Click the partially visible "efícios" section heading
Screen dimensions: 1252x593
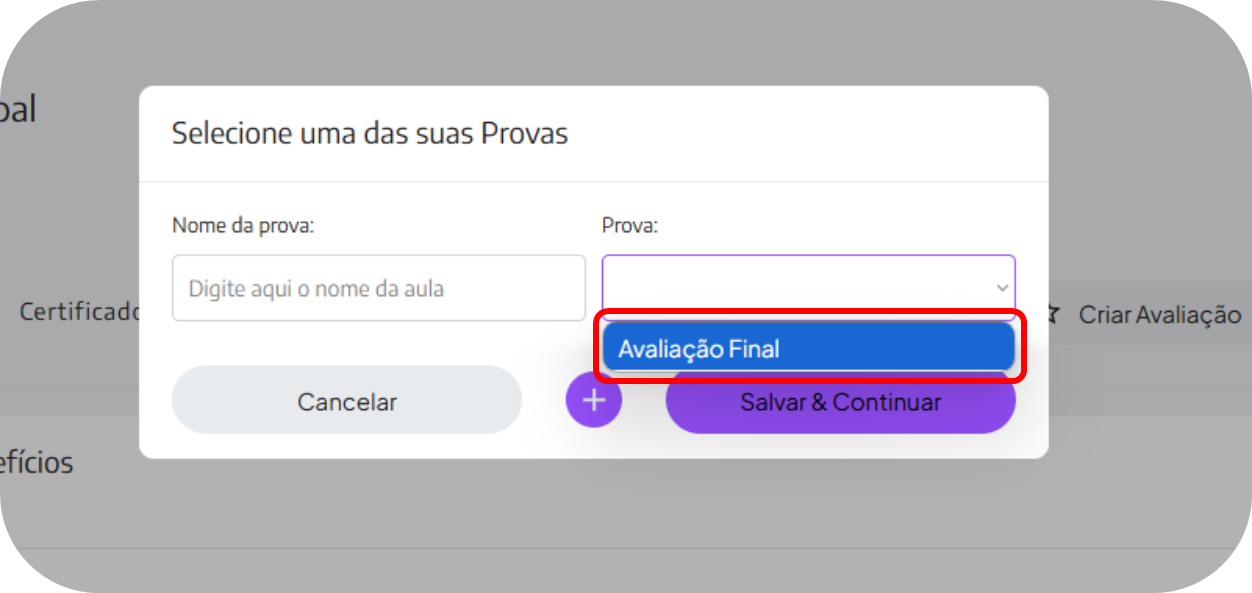tap(36, 463)
